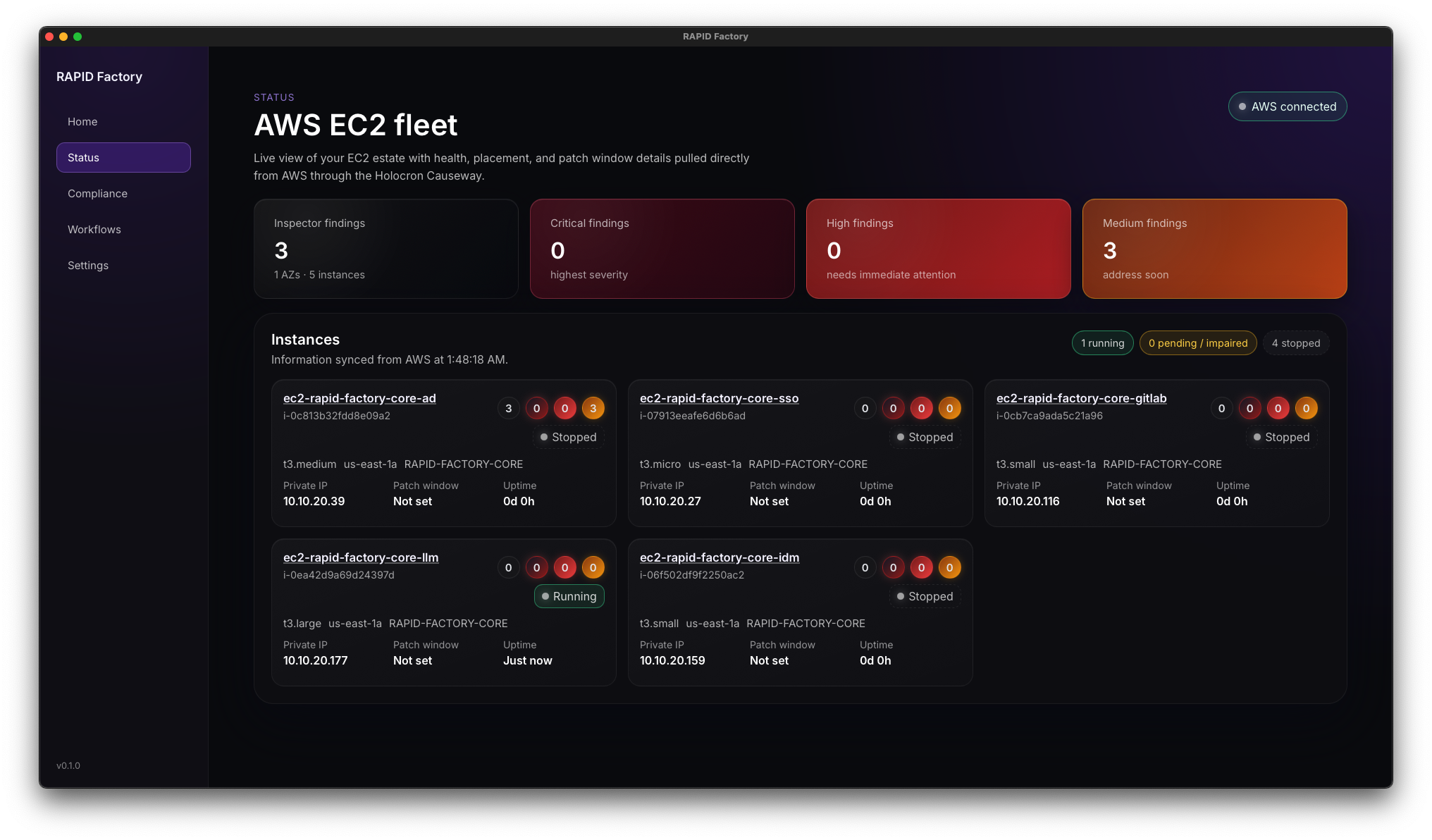Toggle the 0 pending / impaired filter chip
Viewport: 1432px width, 840px height.
click(1197, 343)
